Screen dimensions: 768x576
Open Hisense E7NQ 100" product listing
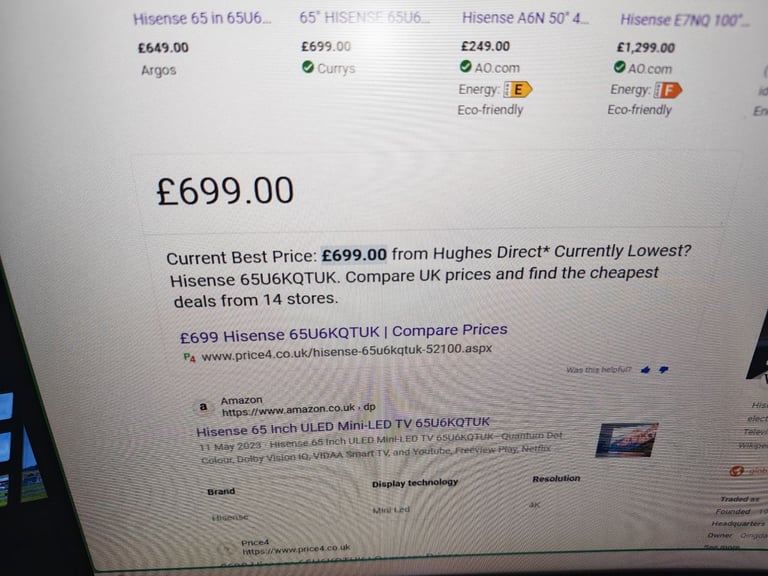[x=684, y=20]
